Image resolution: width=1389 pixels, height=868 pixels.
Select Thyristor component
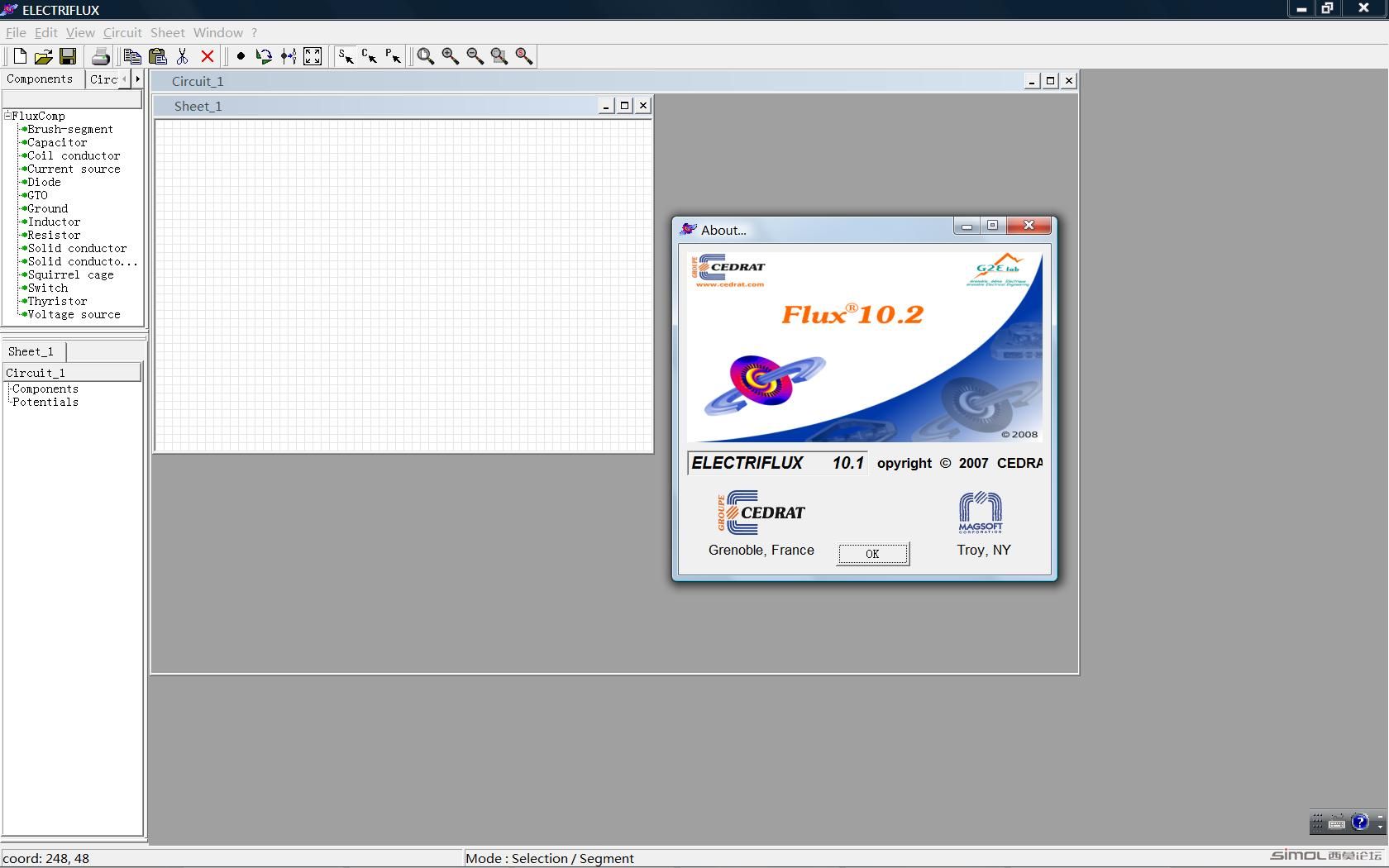click(57, 302)
